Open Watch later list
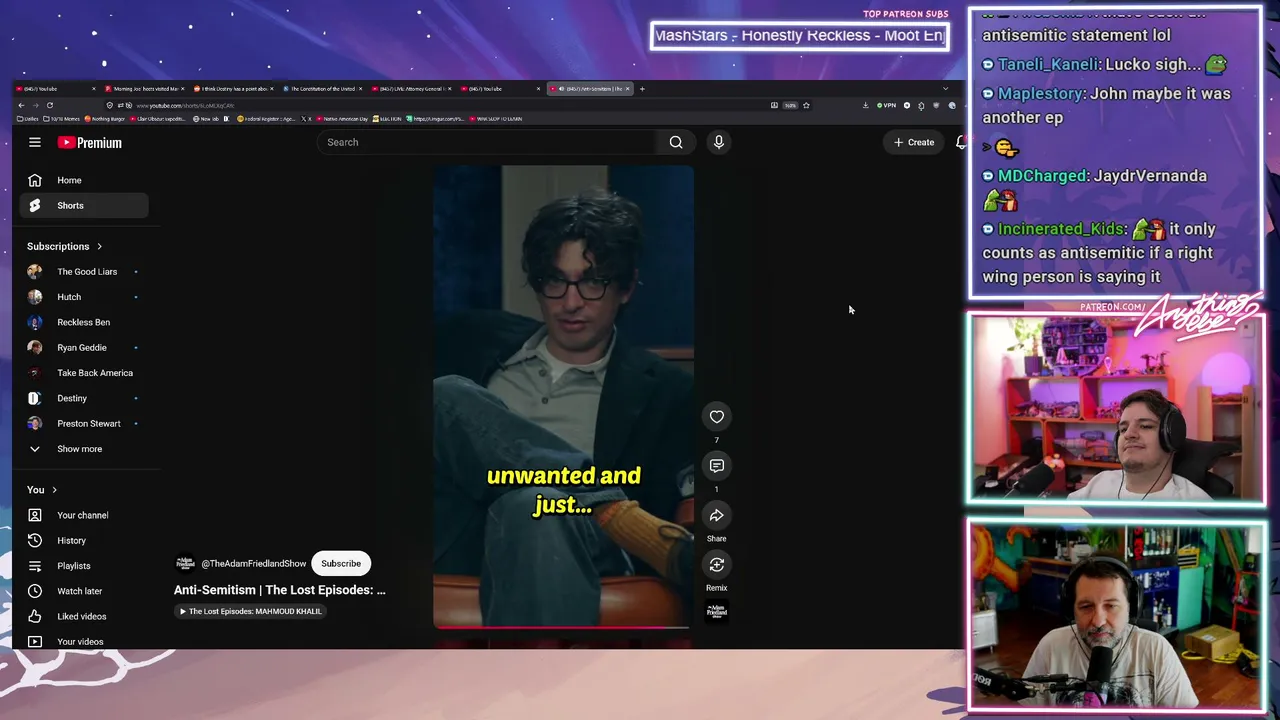 [x=79, y=591]
